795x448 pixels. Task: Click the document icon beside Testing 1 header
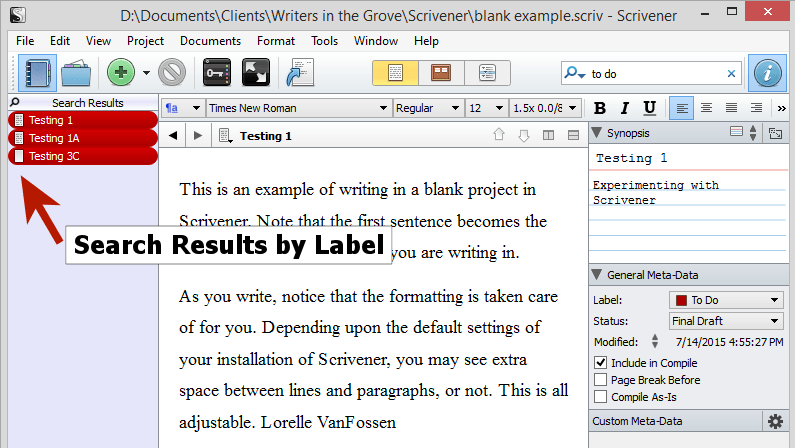[226, 136]
